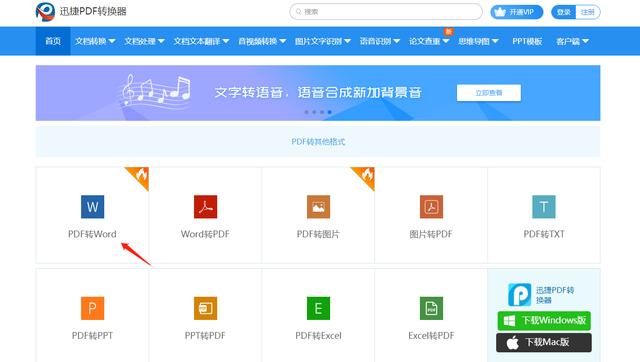Click the PDF转Excel label
The height and width of the screenshot is (362, 640).
(x=318, y=336)
